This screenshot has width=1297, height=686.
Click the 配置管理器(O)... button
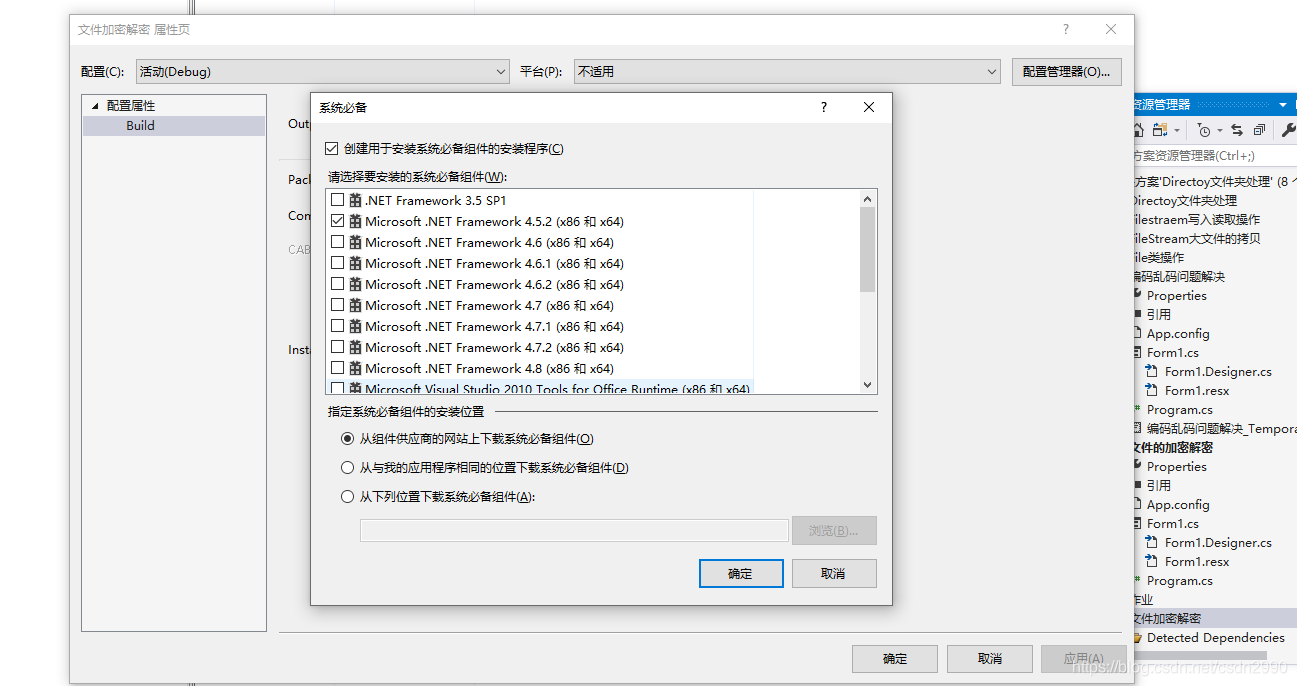coord(1067,71)
